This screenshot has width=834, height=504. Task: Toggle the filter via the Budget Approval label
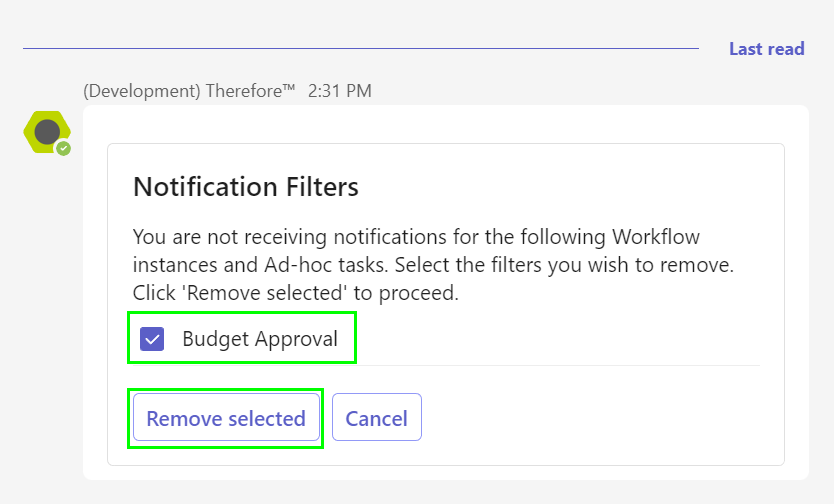coord(260,339)
